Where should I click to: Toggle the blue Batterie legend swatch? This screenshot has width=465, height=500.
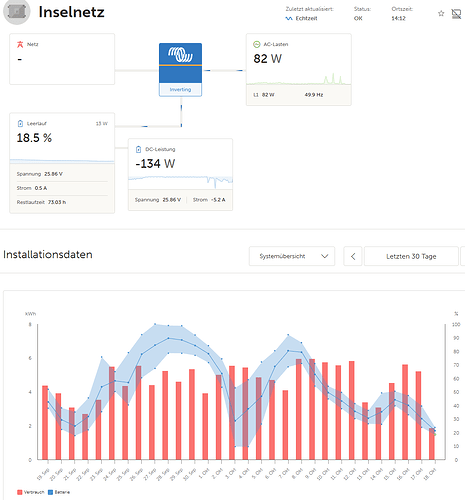(x=51, y=492)
